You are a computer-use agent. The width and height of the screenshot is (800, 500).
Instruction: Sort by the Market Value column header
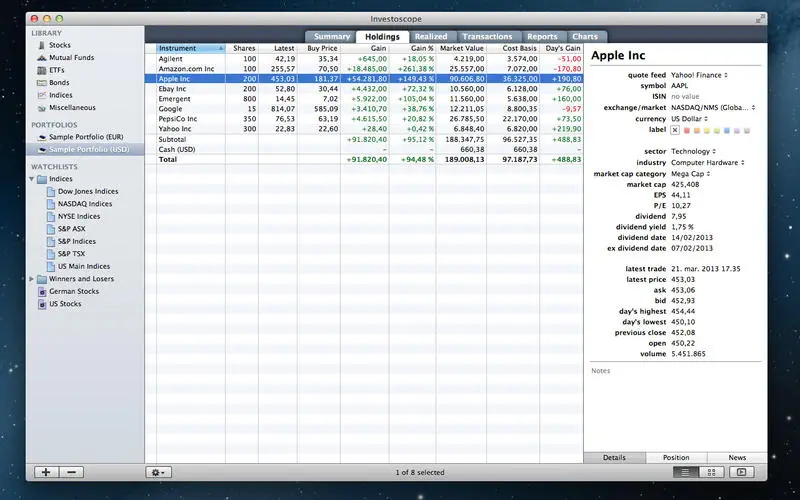point(461,48)
